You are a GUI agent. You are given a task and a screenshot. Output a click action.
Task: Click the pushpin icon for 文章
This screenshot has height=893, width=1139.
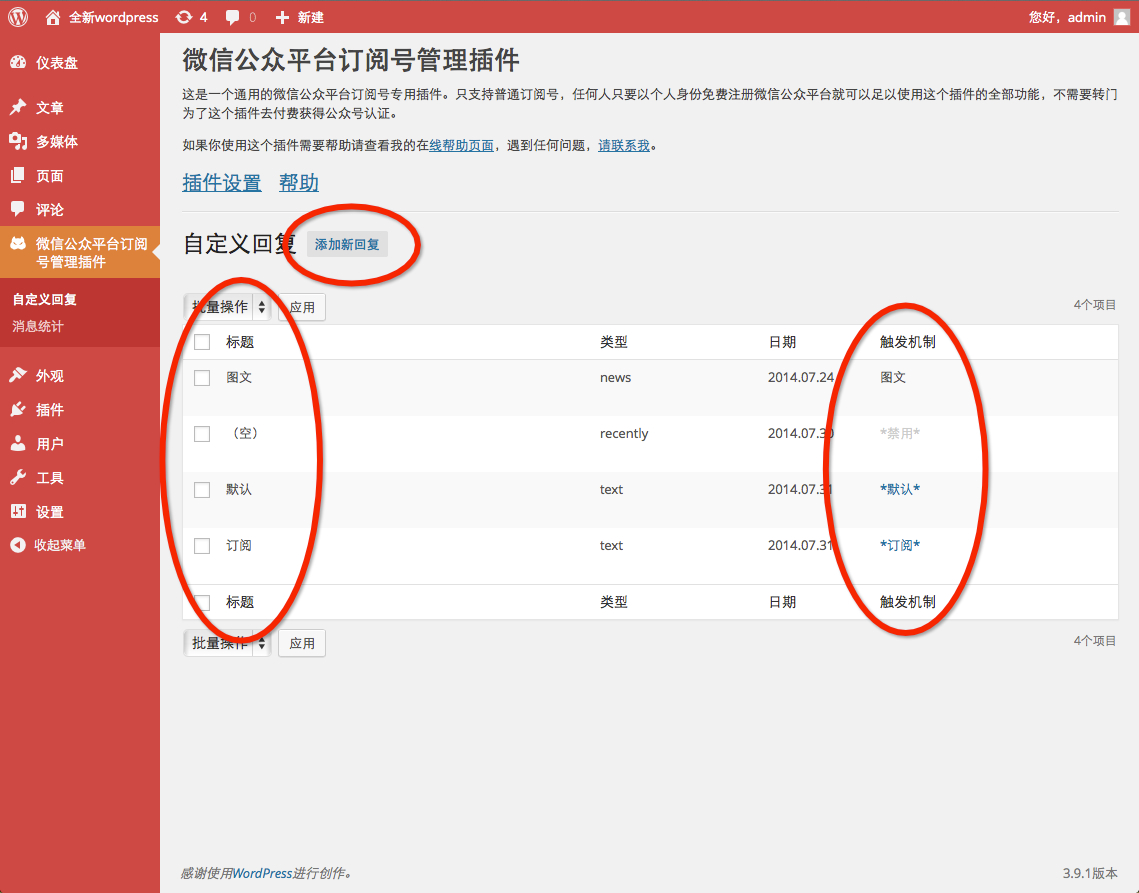(18, 108)
